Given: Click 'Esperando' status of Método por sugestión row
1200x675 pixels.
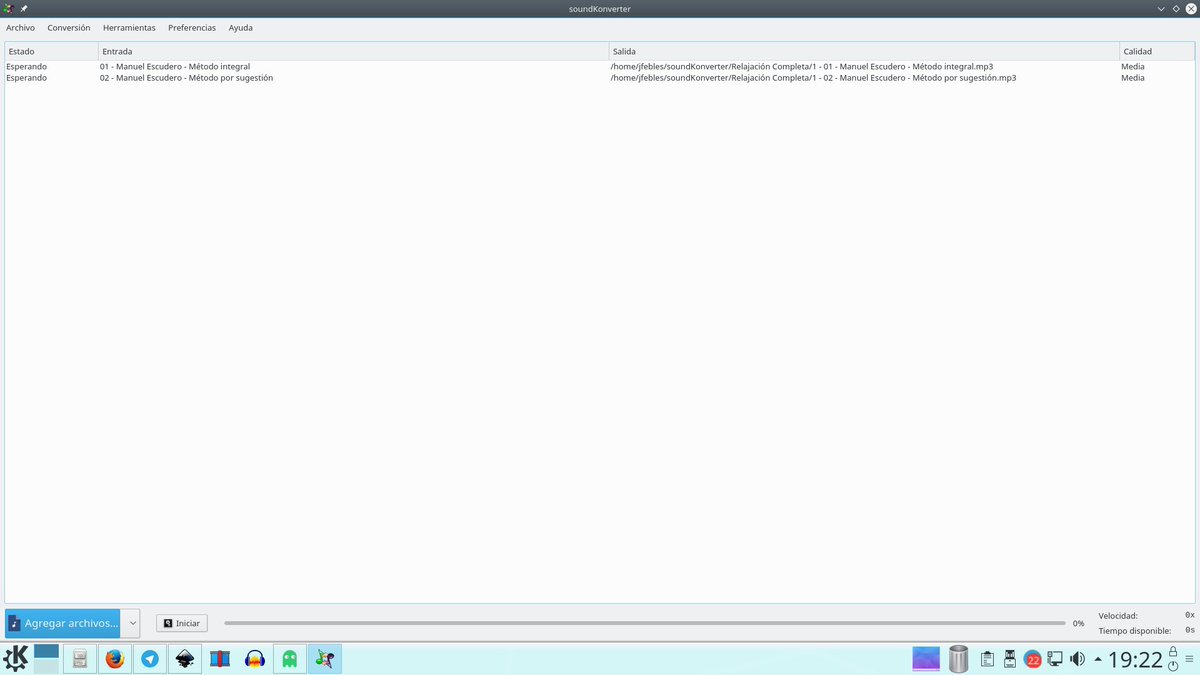Looking at the screenshot, I should (x=27, y=77).
